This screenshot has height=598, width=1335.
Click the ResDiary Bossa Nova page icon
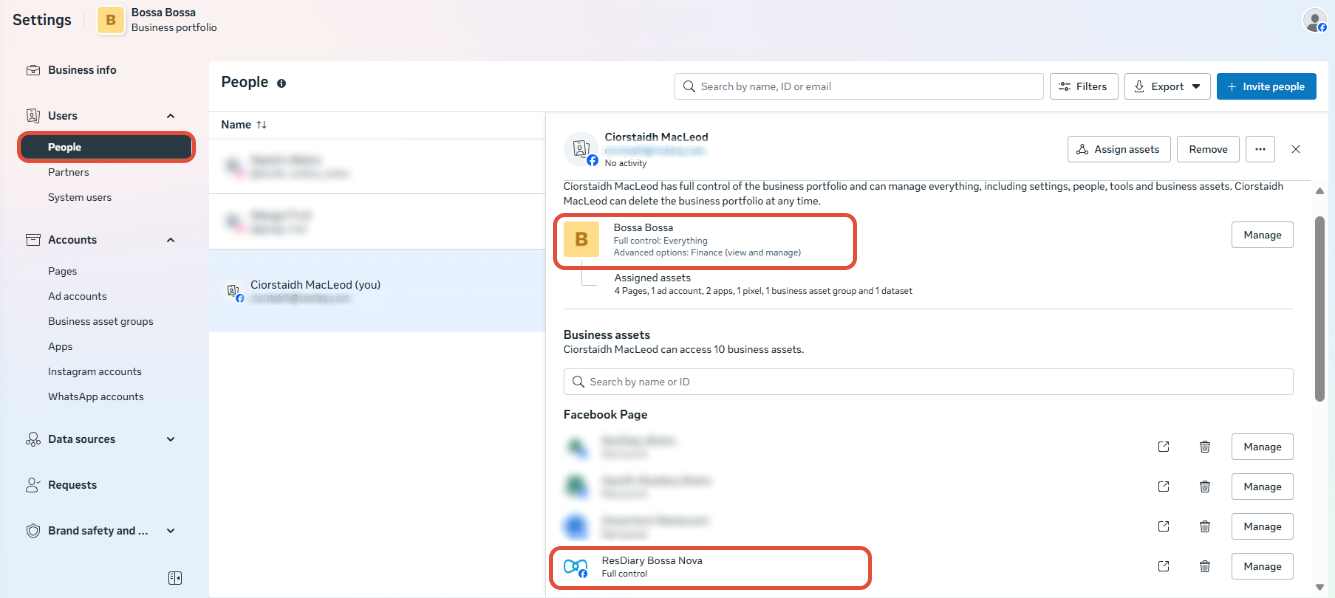575,567
